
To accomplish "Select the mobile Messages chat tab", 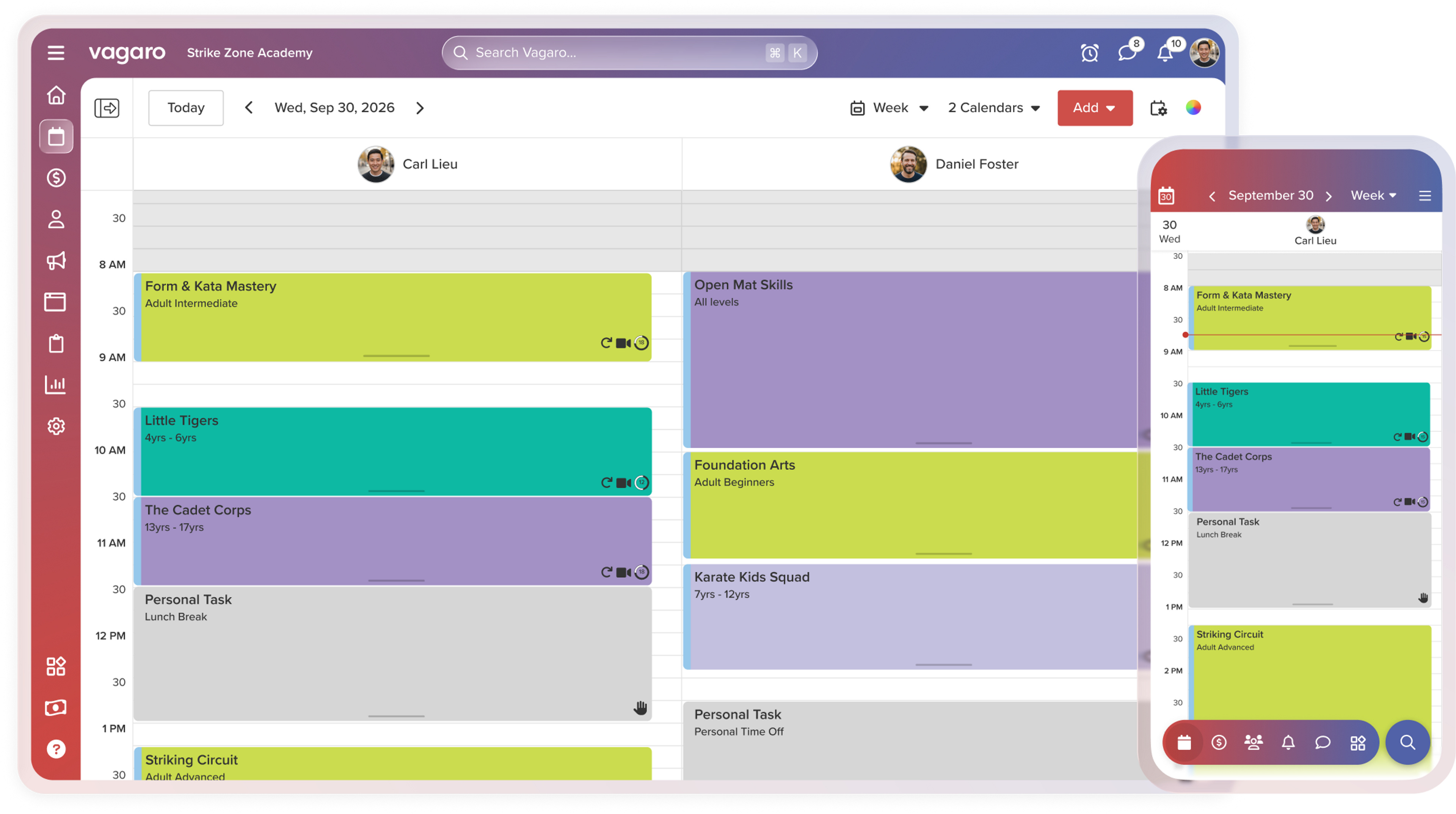I will click(x=1323, y=742).
